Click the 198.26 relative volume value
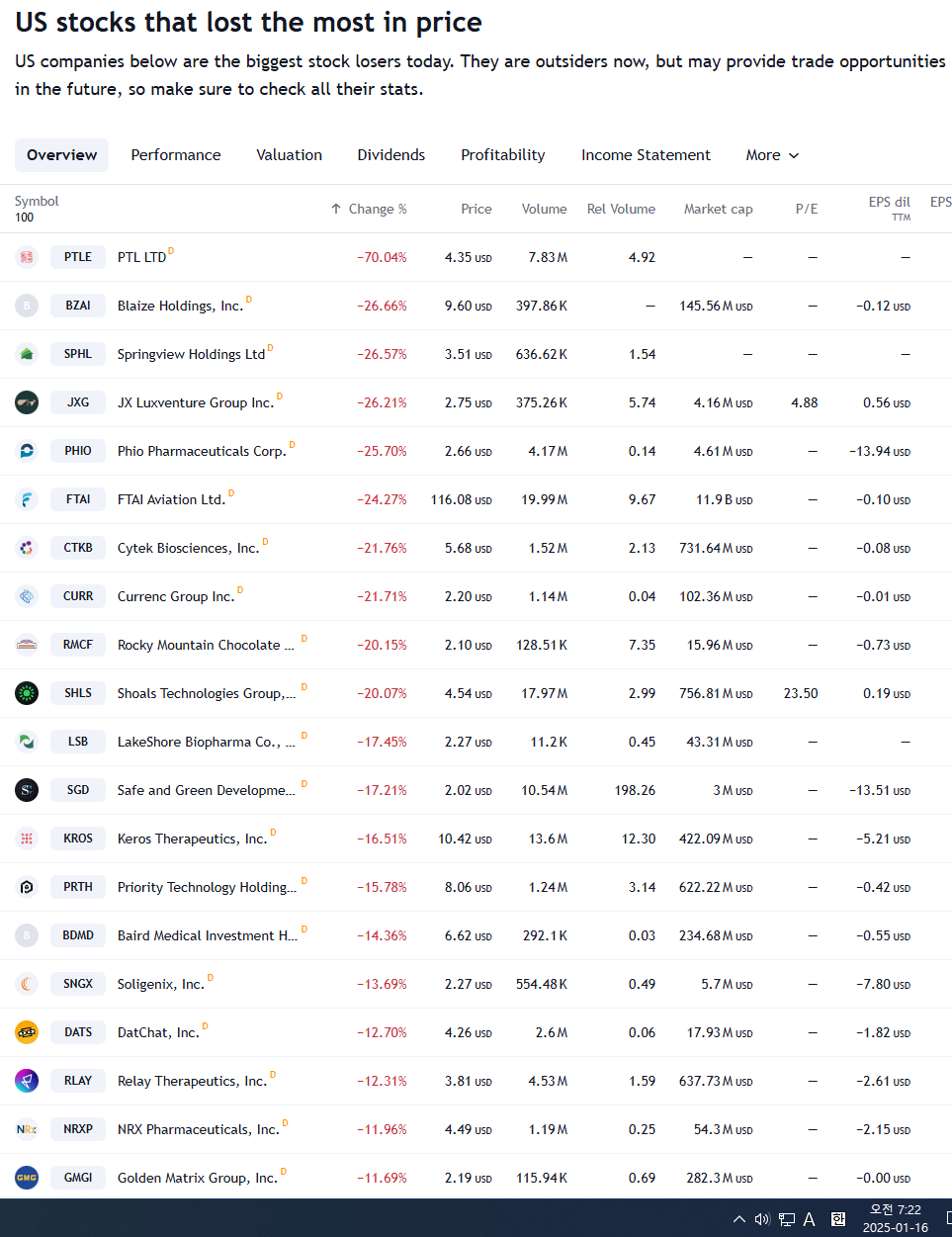This screenshot has height=1237, width=952. (635, 790)
